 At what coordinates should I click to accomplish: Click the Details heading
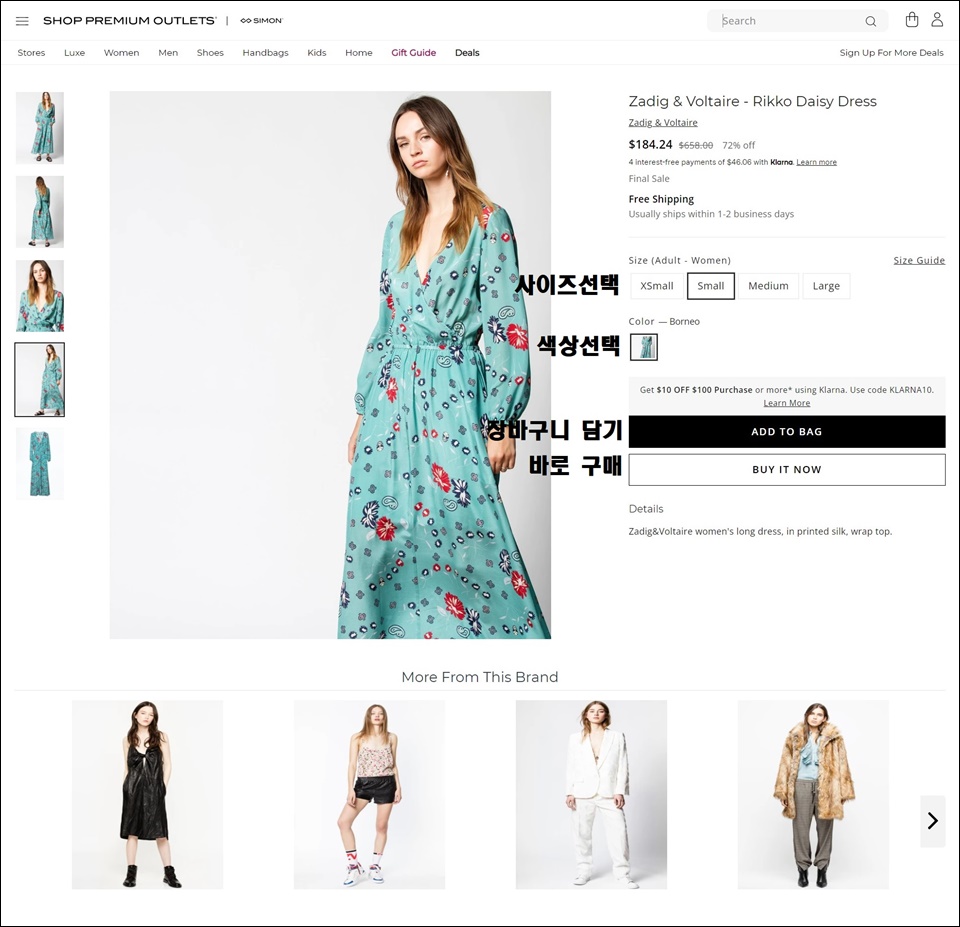coord(646,509)
